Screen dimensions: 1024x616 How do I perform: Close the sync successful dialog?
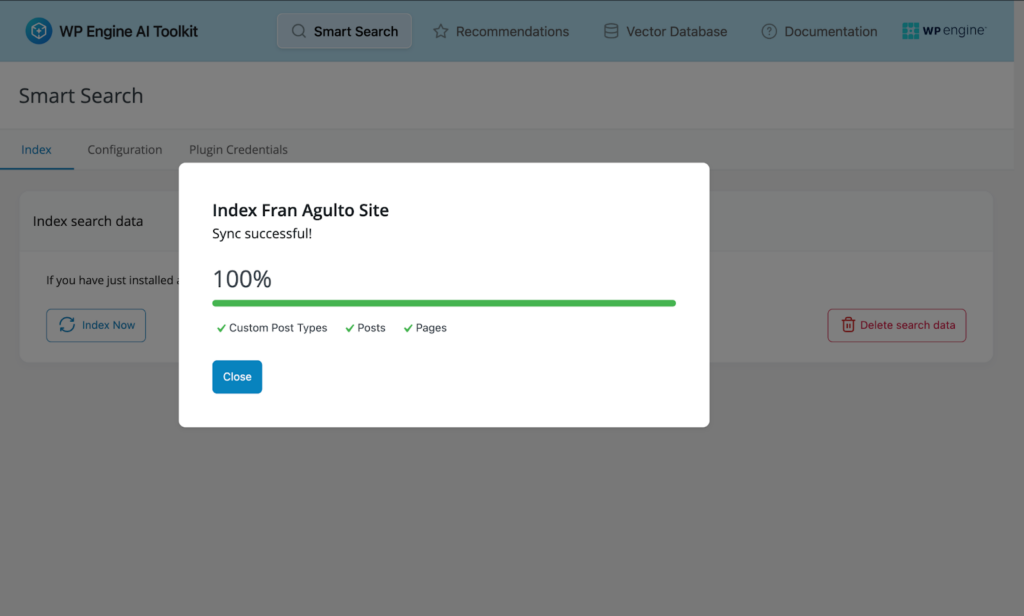point(237,377)
